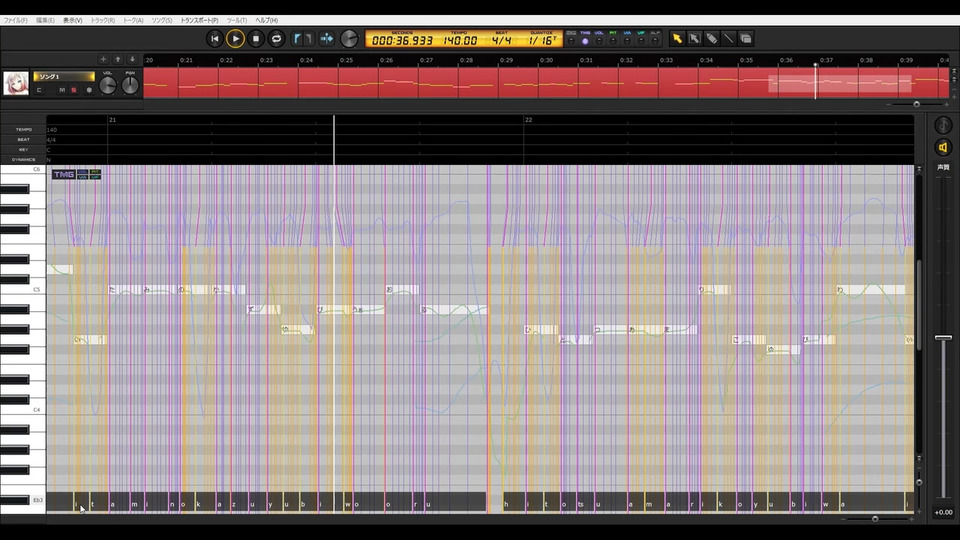Stop playback with the Stop button

coord(256,39)
